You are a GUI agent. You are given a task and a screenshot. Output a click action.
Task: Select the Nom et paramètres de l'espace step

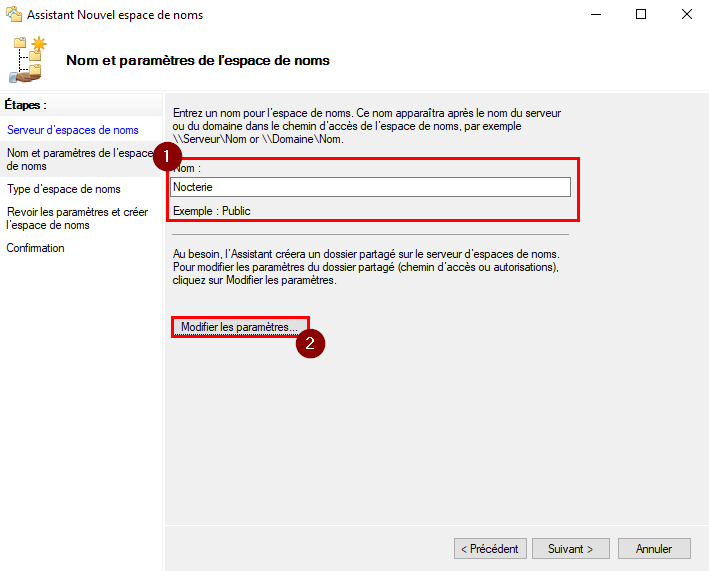click(80, 159)
